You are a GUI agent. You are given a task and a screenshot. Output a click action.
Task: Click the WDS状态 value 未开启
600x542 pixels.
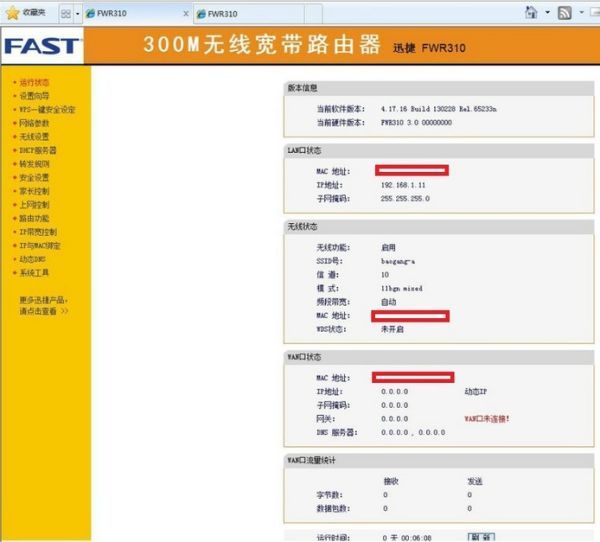pyautogui.click(x=392, y=329)
